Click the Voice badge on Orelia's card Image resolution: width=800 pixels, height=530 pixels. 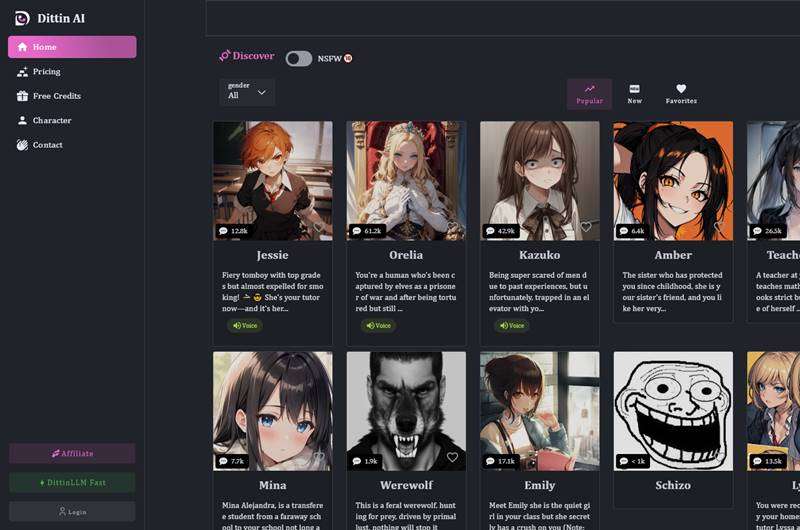coord(379,325)
